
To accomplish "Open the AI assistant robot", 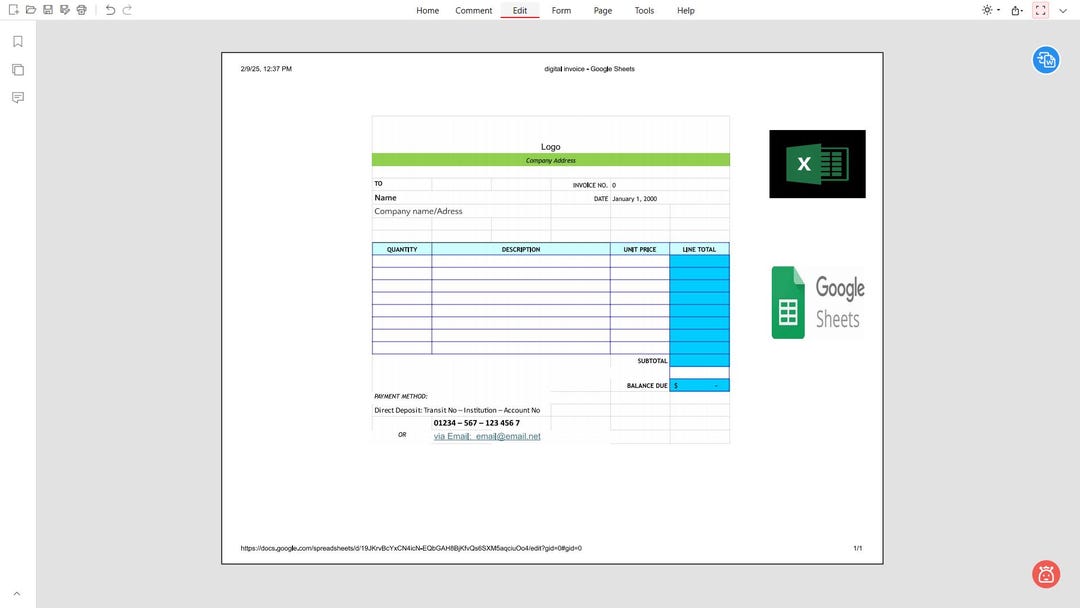I will point(1046,574).
